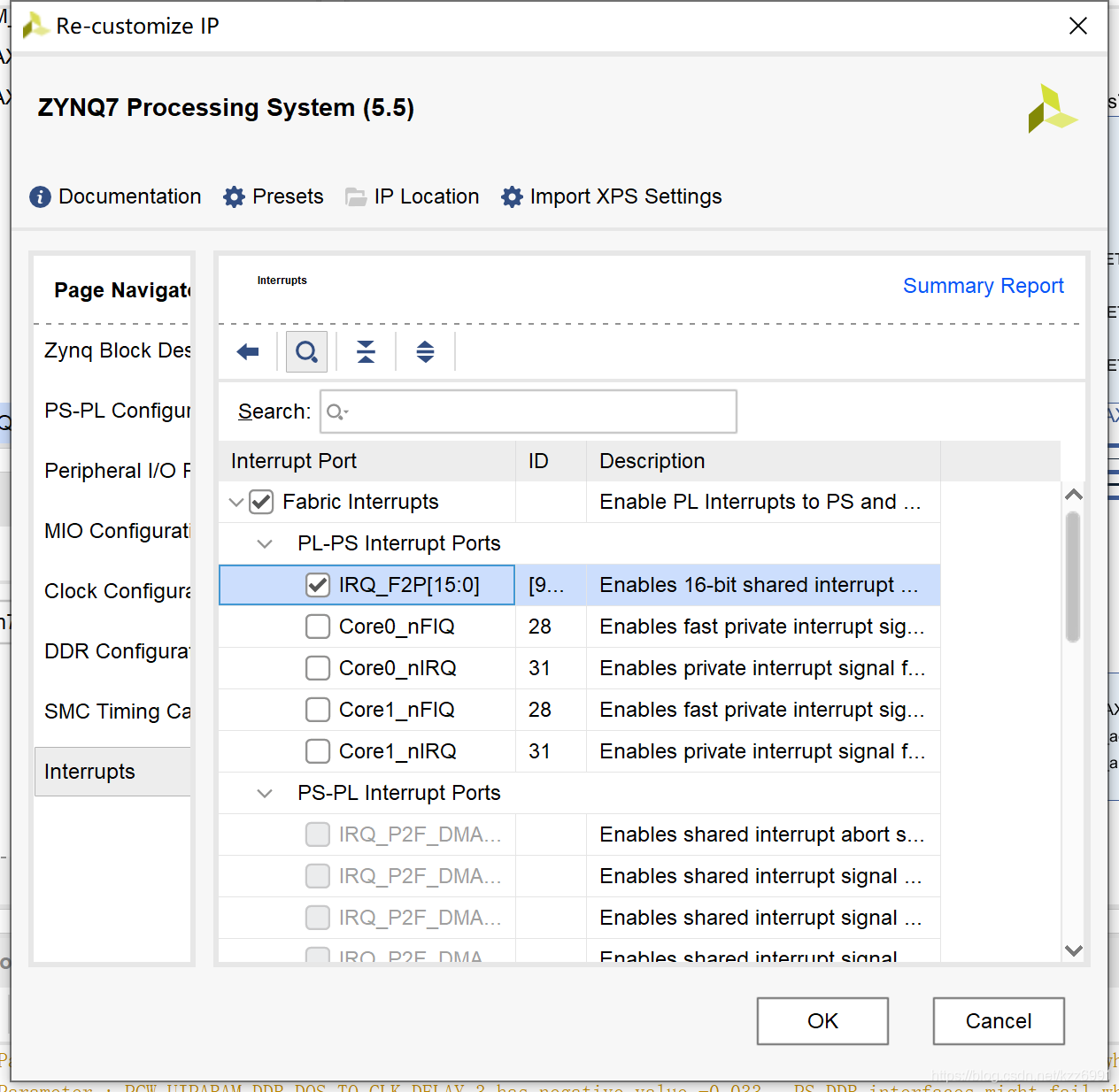The width and height of the screenshot is (1119, 1092).
Task: Click the collapse all toolbar icon
Action: pyautogui.click(x=366, y=352)
